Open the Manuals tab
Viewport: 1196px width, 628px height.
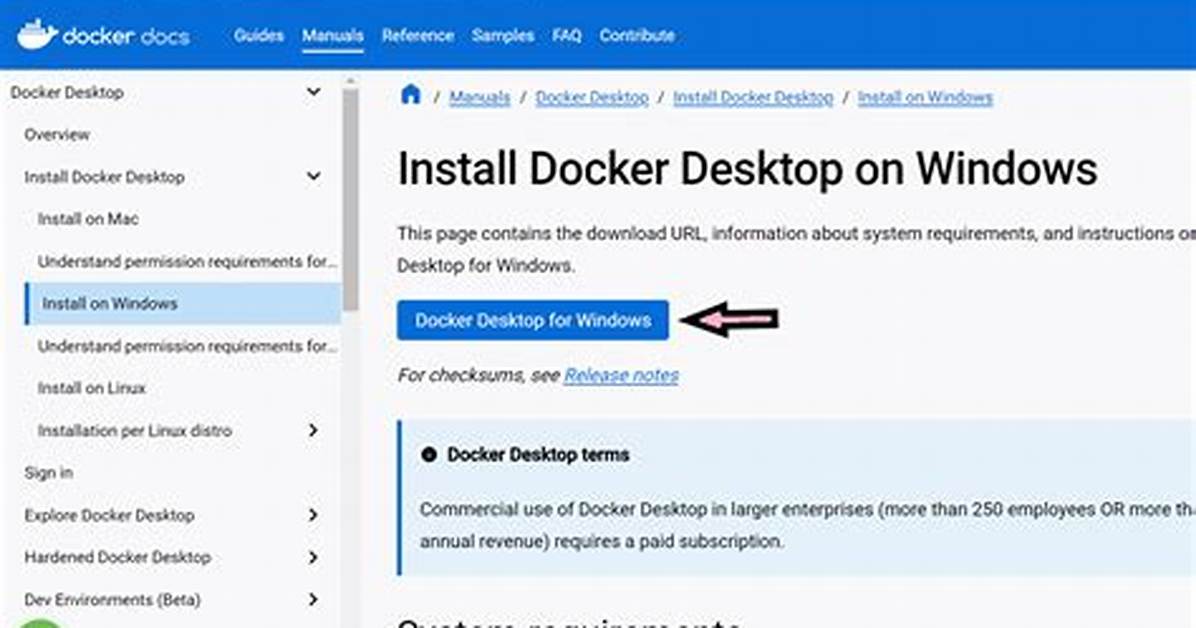click(x=333, y=35)
